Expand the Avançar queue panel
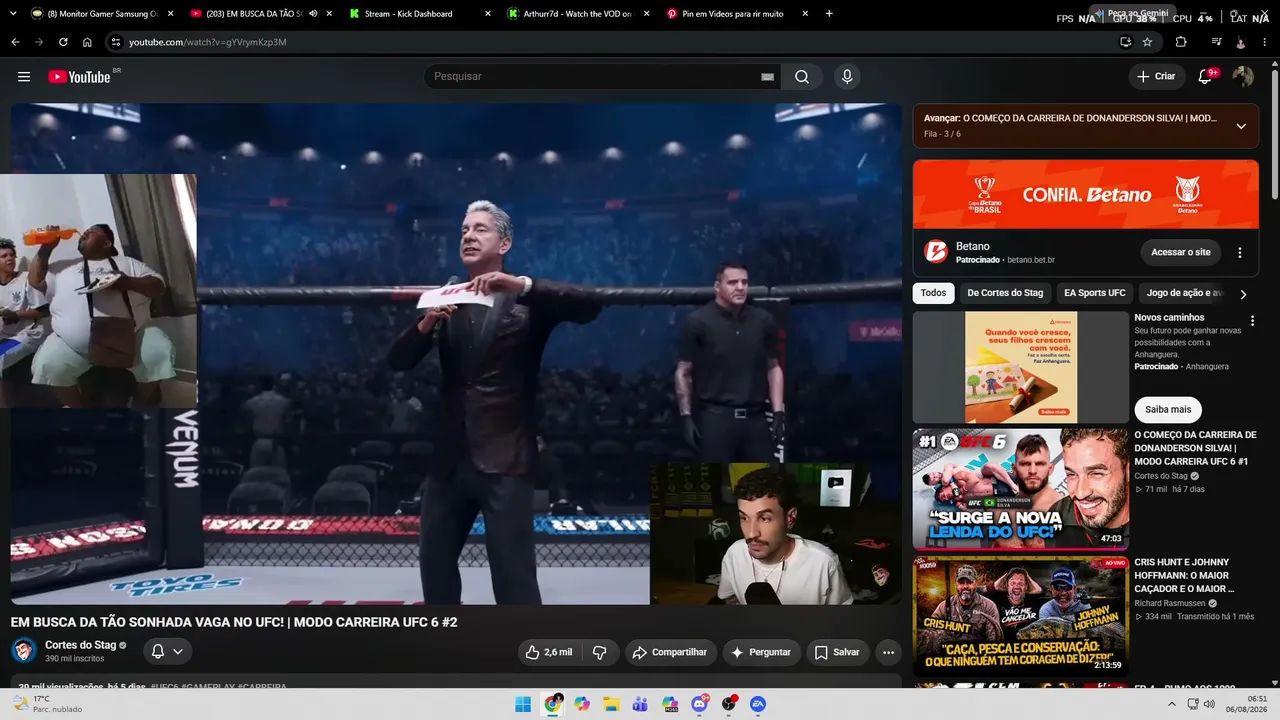1280x720 pixels. point(1241,126)
